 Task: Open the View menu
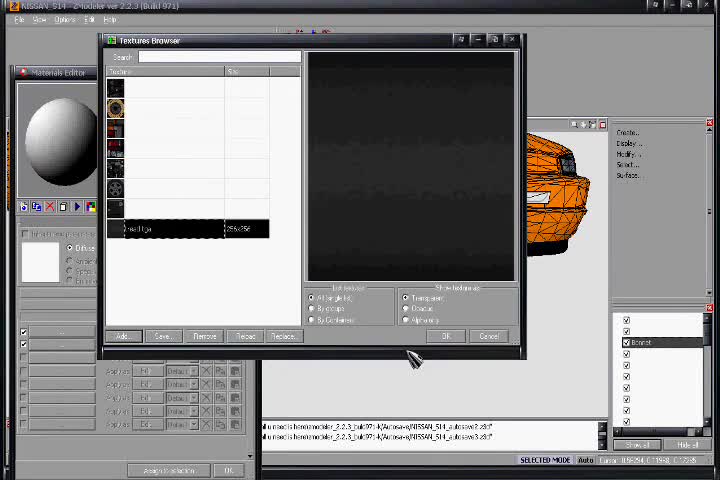coord(39,20)
